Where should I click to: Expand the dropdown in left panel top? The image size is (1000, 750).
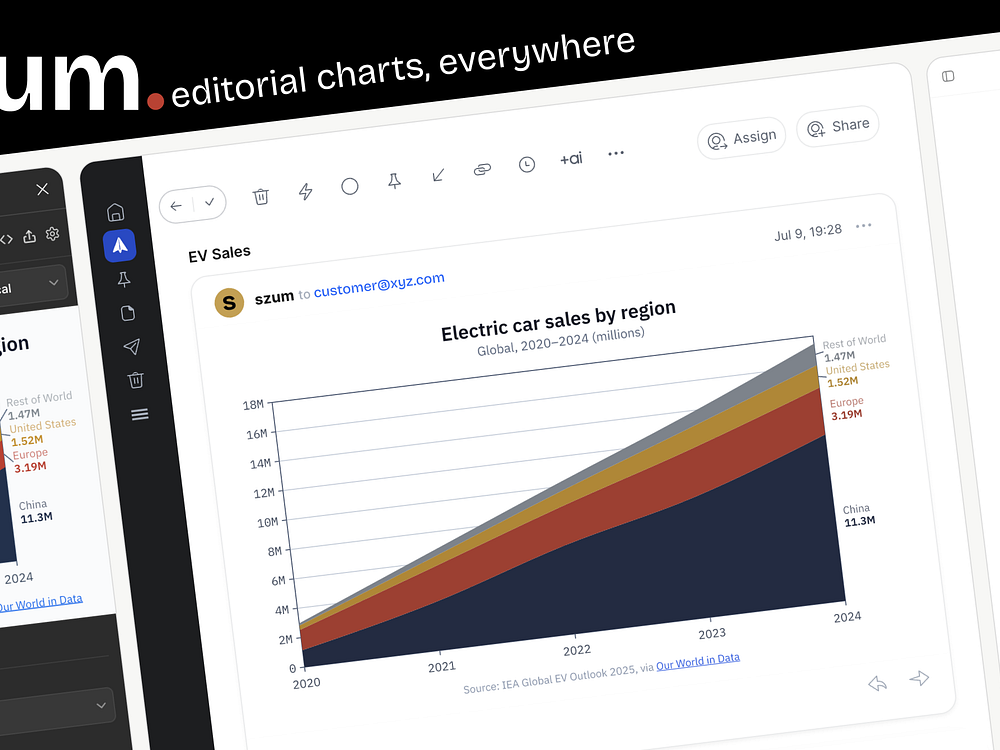(54, 283)
